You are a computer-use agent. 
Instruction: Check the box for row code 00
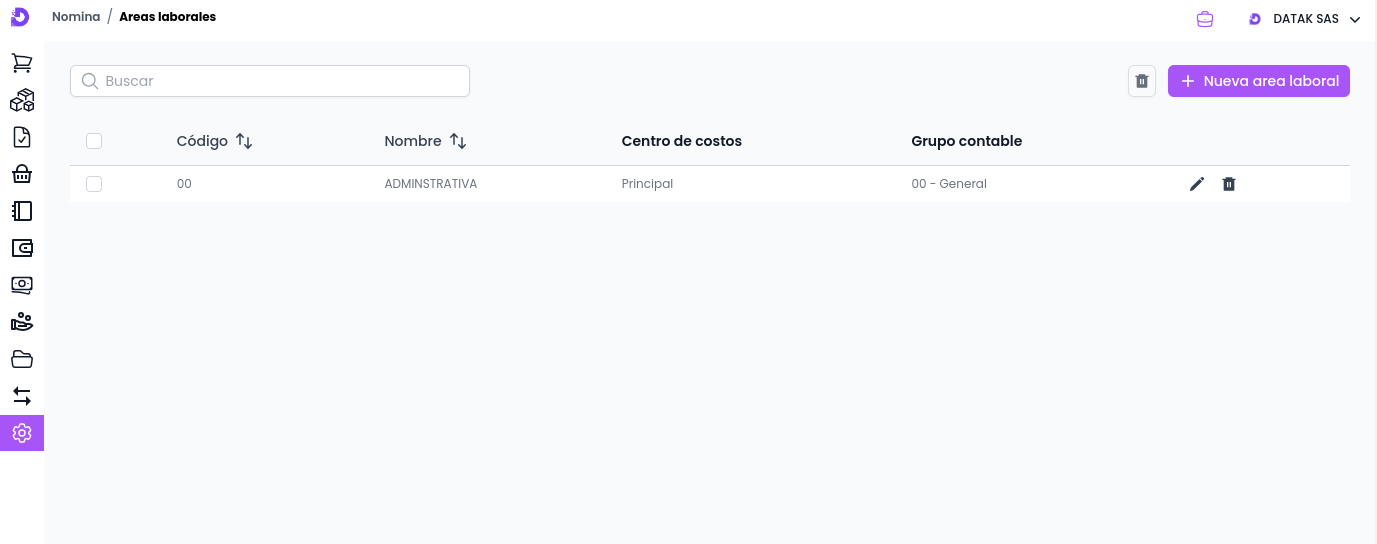click(x=94, y=184)
